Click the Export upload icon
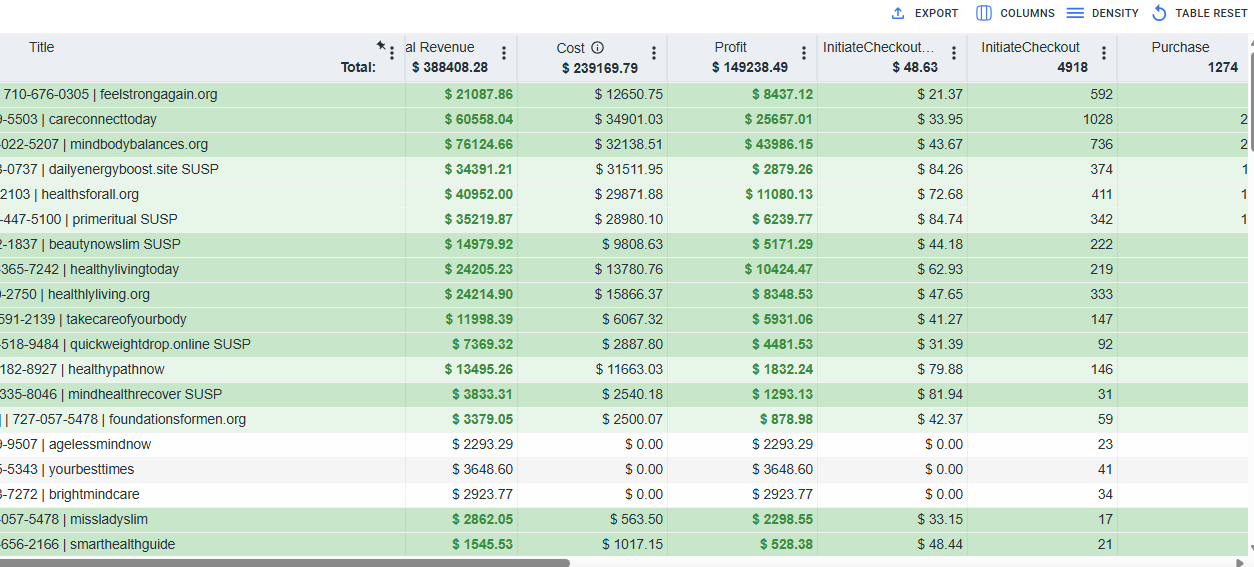This screenshot has height=567, width=1254. point(898,13)
